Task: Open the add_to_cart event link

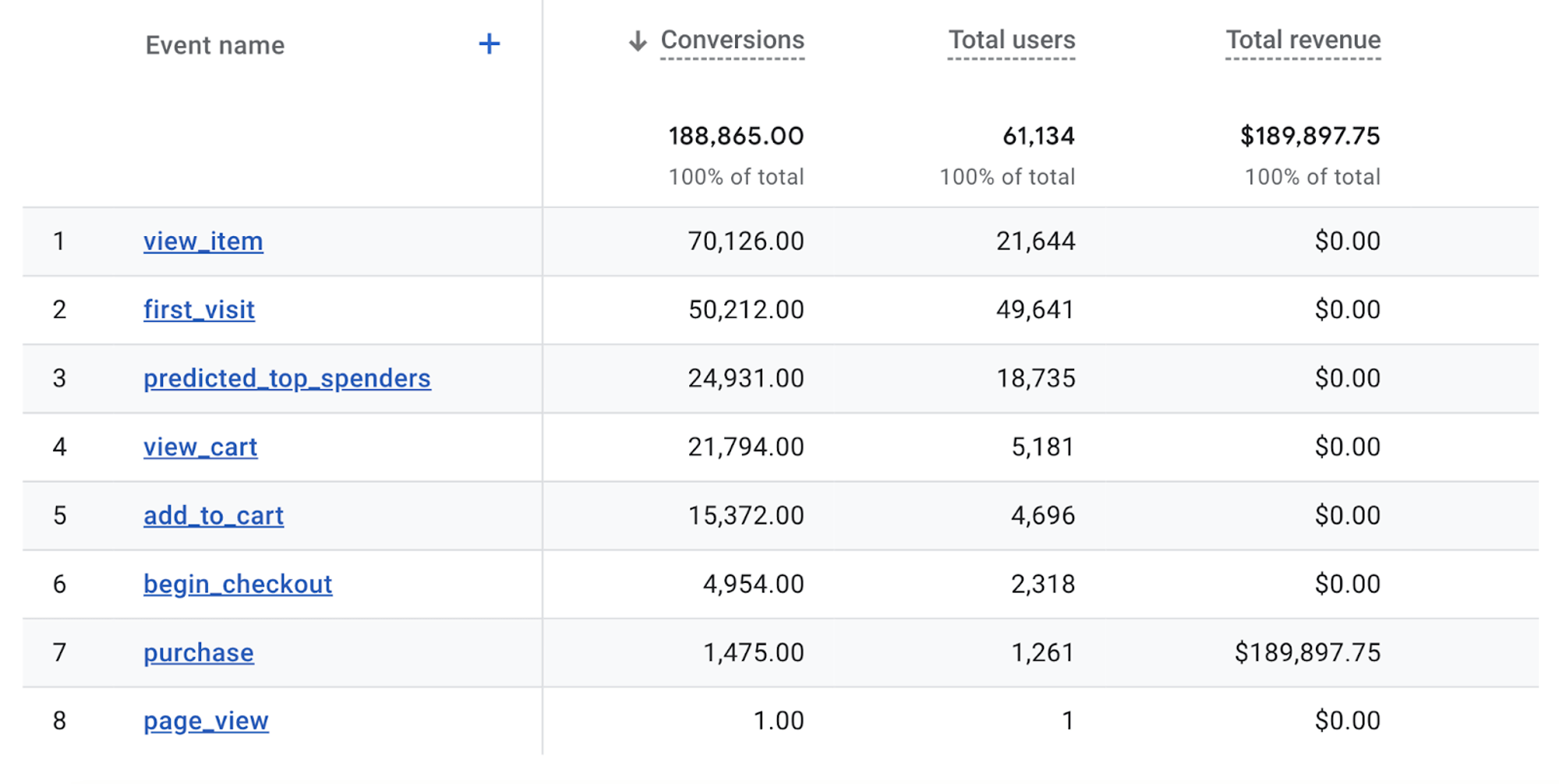Action: (x=214, y=516)
